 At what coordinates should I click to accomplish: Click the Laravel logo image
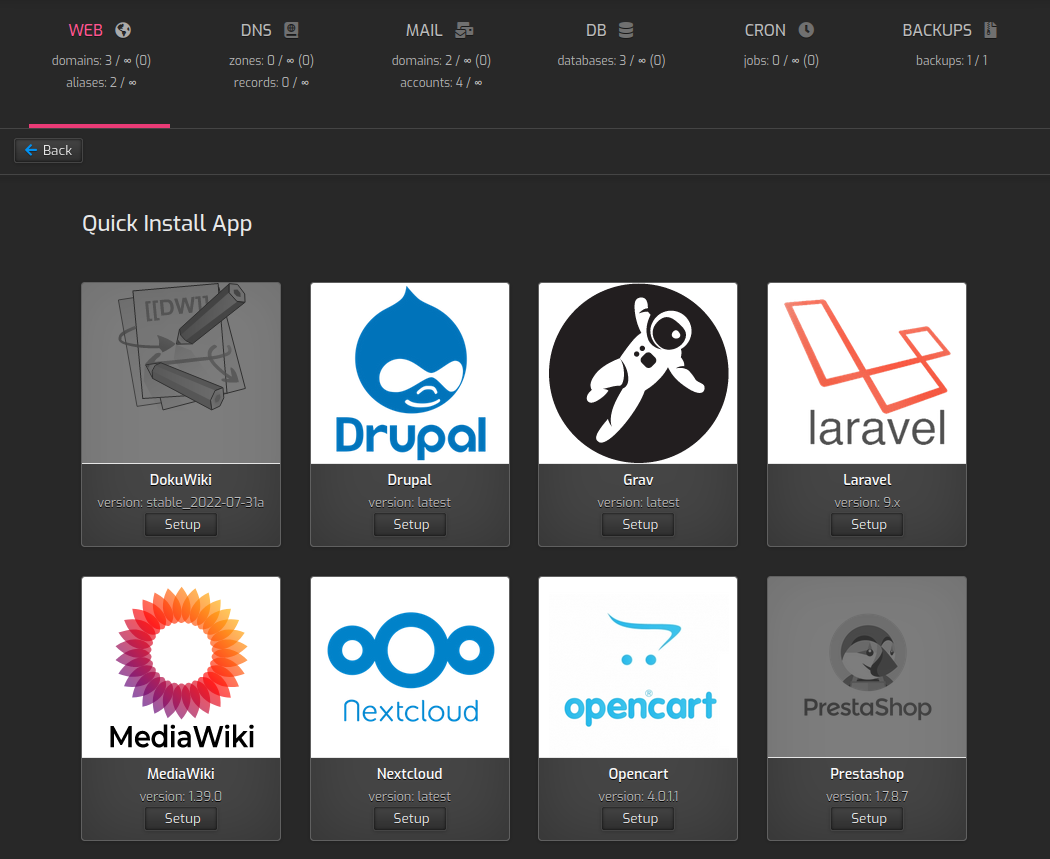867,373
